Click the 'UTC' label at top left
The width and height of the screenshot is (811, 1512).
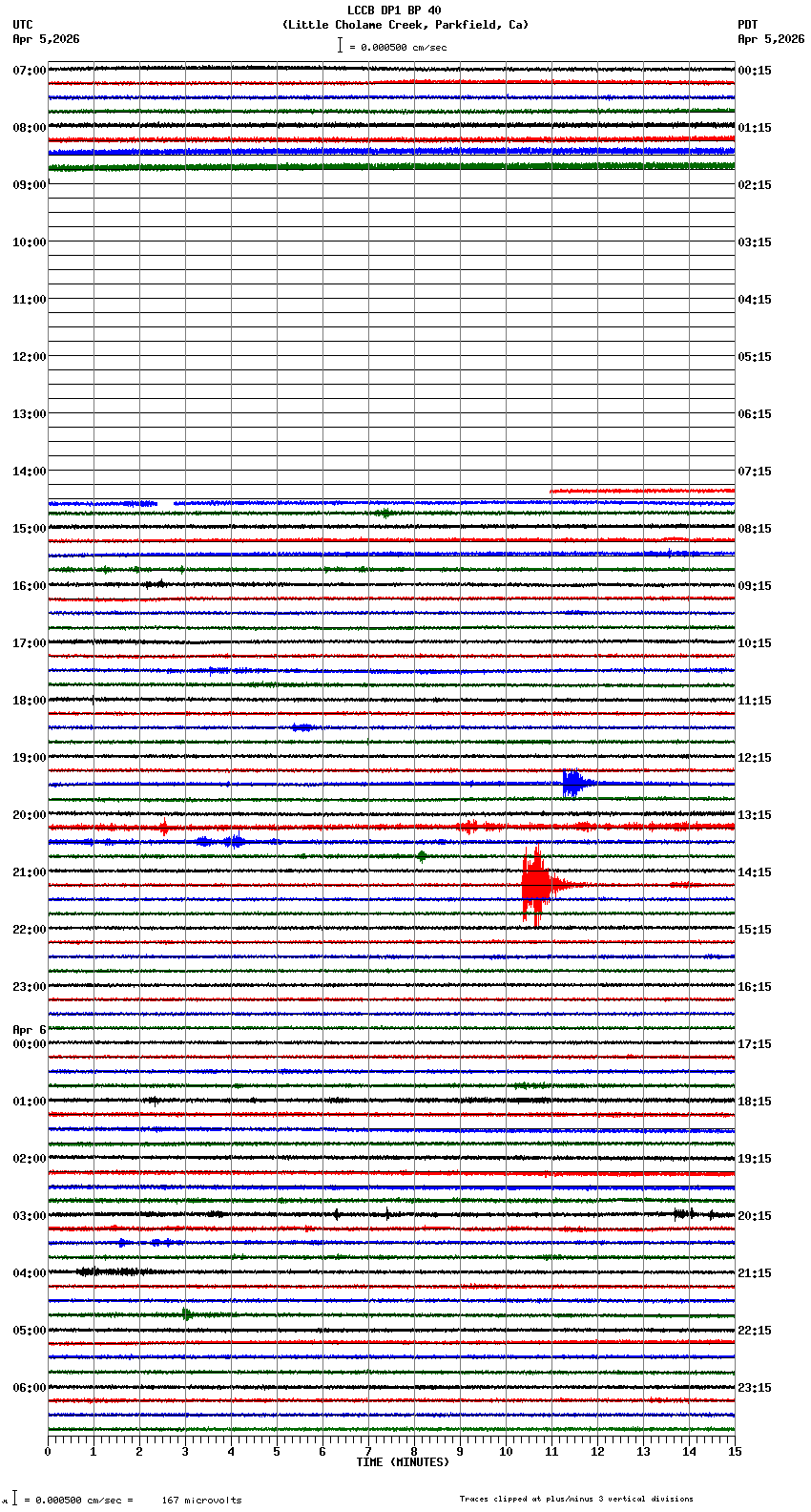[23, 25]
